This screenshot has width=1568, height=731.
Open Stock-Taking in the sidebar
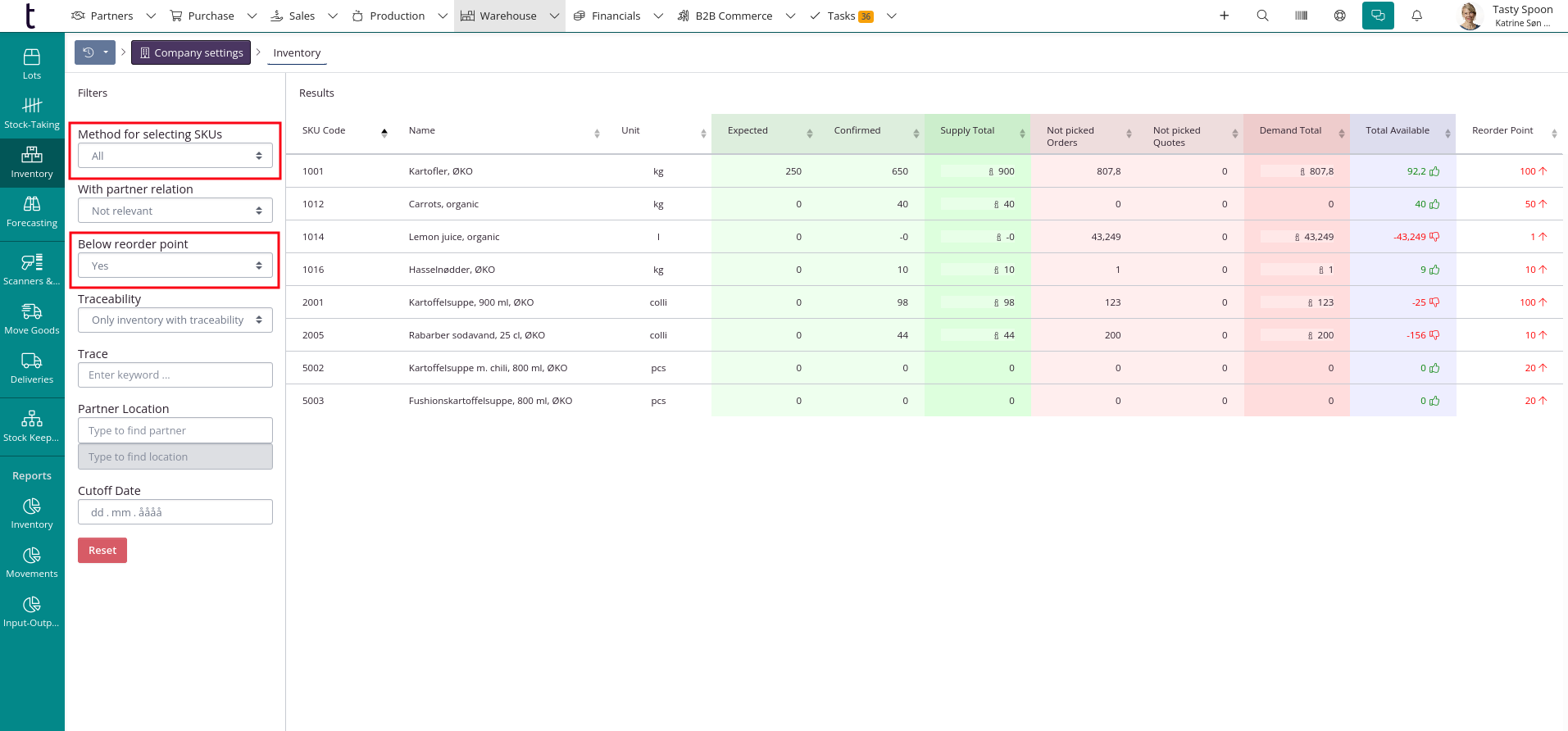coord(32,113)
